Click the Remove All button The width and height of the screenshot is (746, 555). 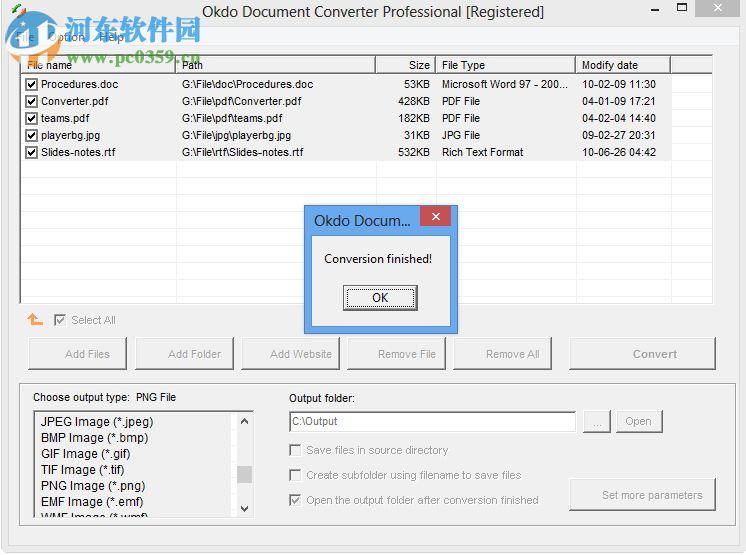point(503,354)
